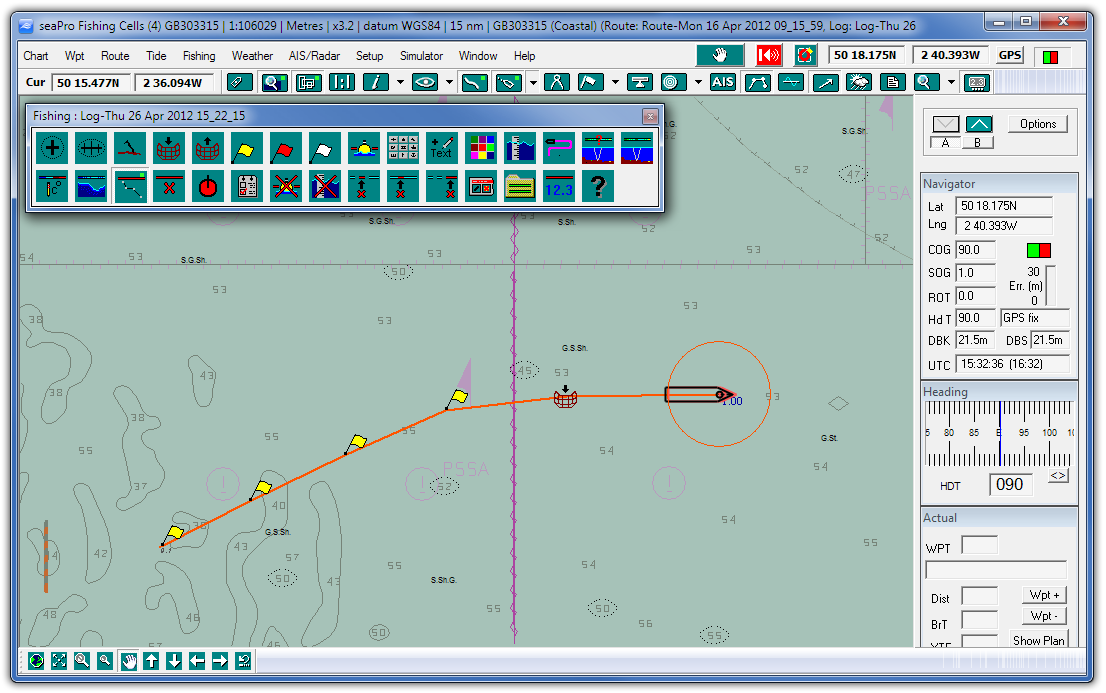
Task: Pan chart right with the right arrow
Action: 220,661
